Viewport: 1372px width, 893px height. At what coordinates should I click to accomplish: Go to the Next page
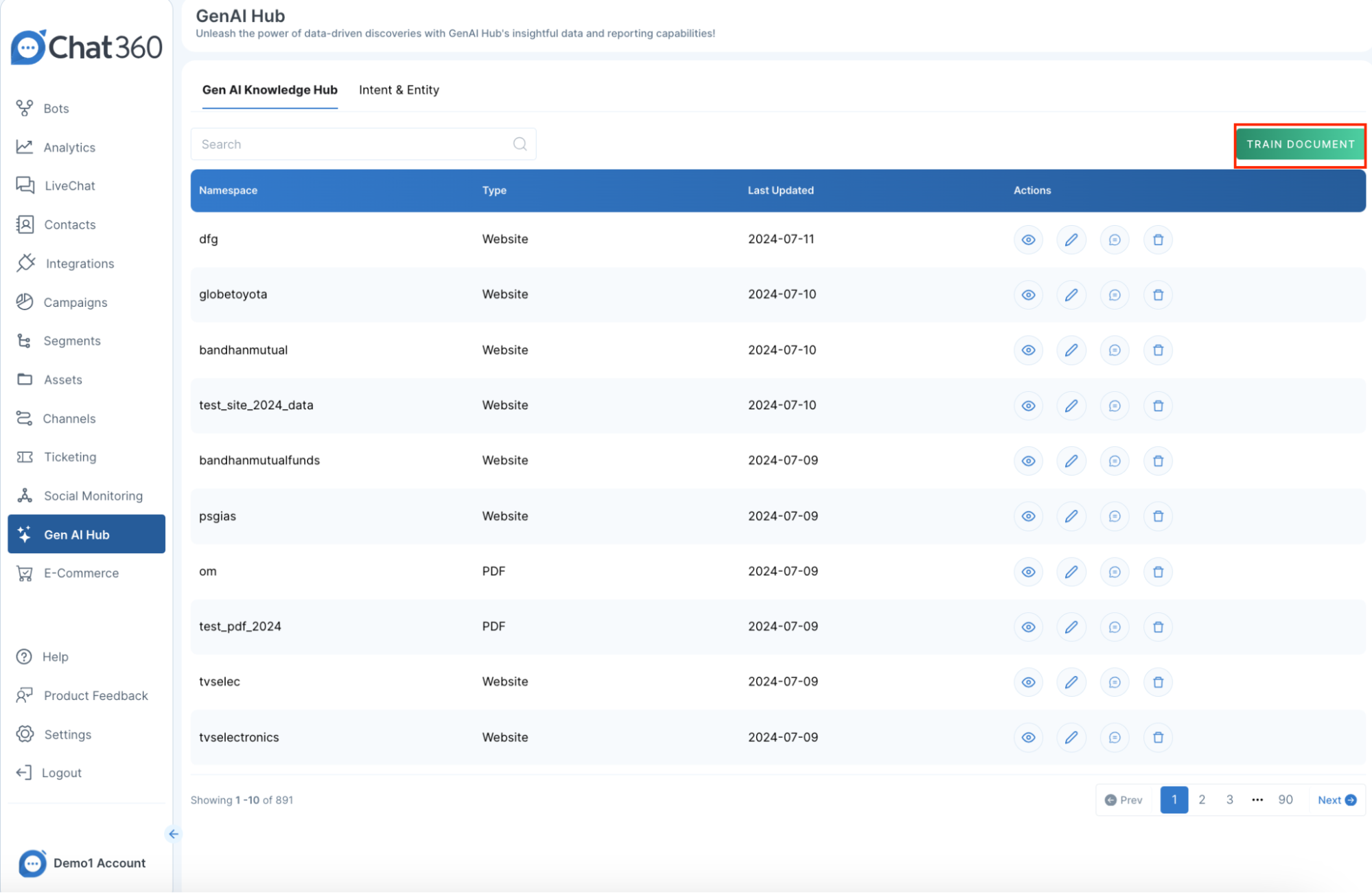tap(1336, 800)
